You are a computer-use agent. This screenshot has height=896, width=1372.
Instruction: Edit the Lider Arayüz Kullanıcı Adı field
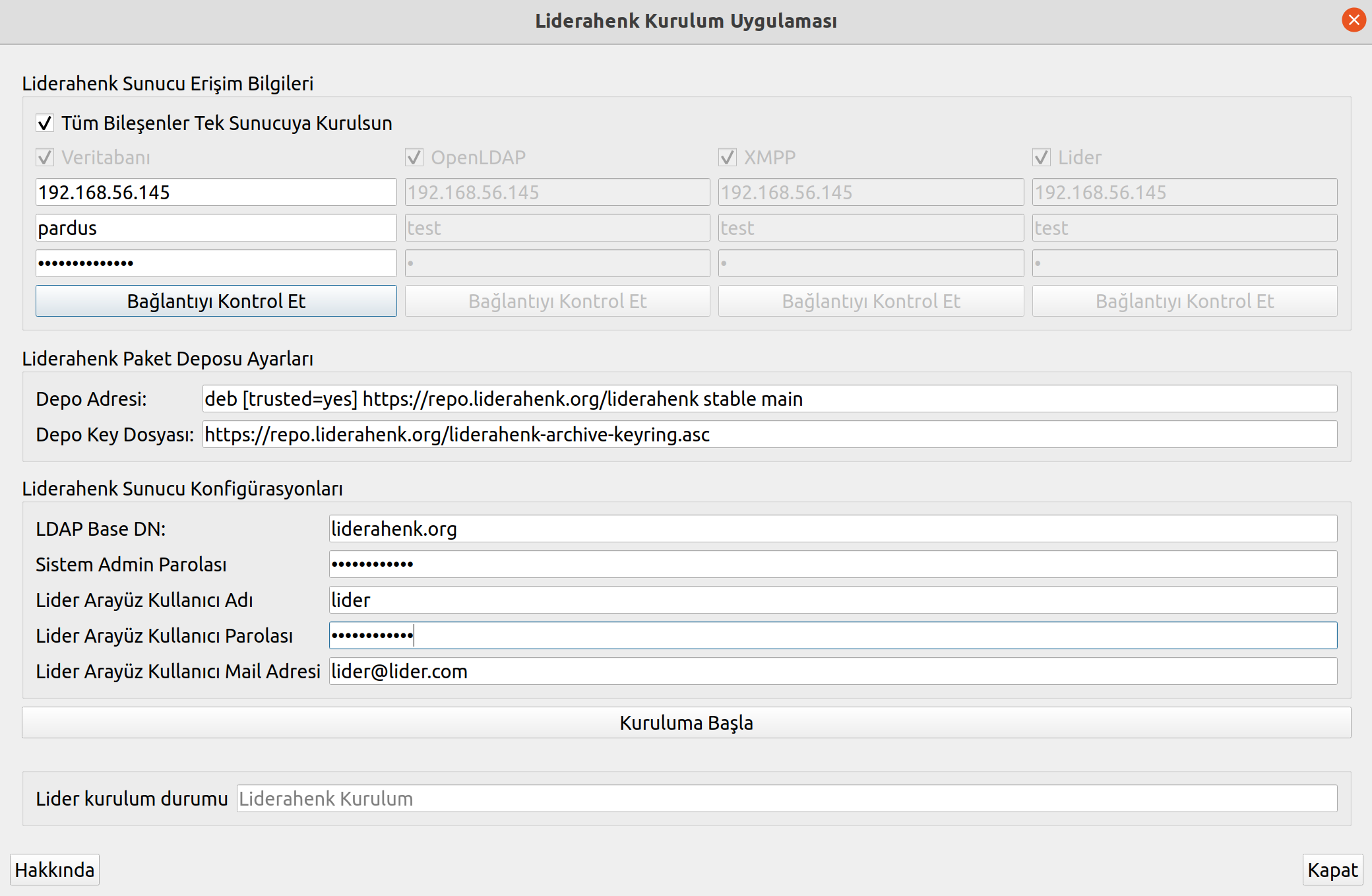832,600
